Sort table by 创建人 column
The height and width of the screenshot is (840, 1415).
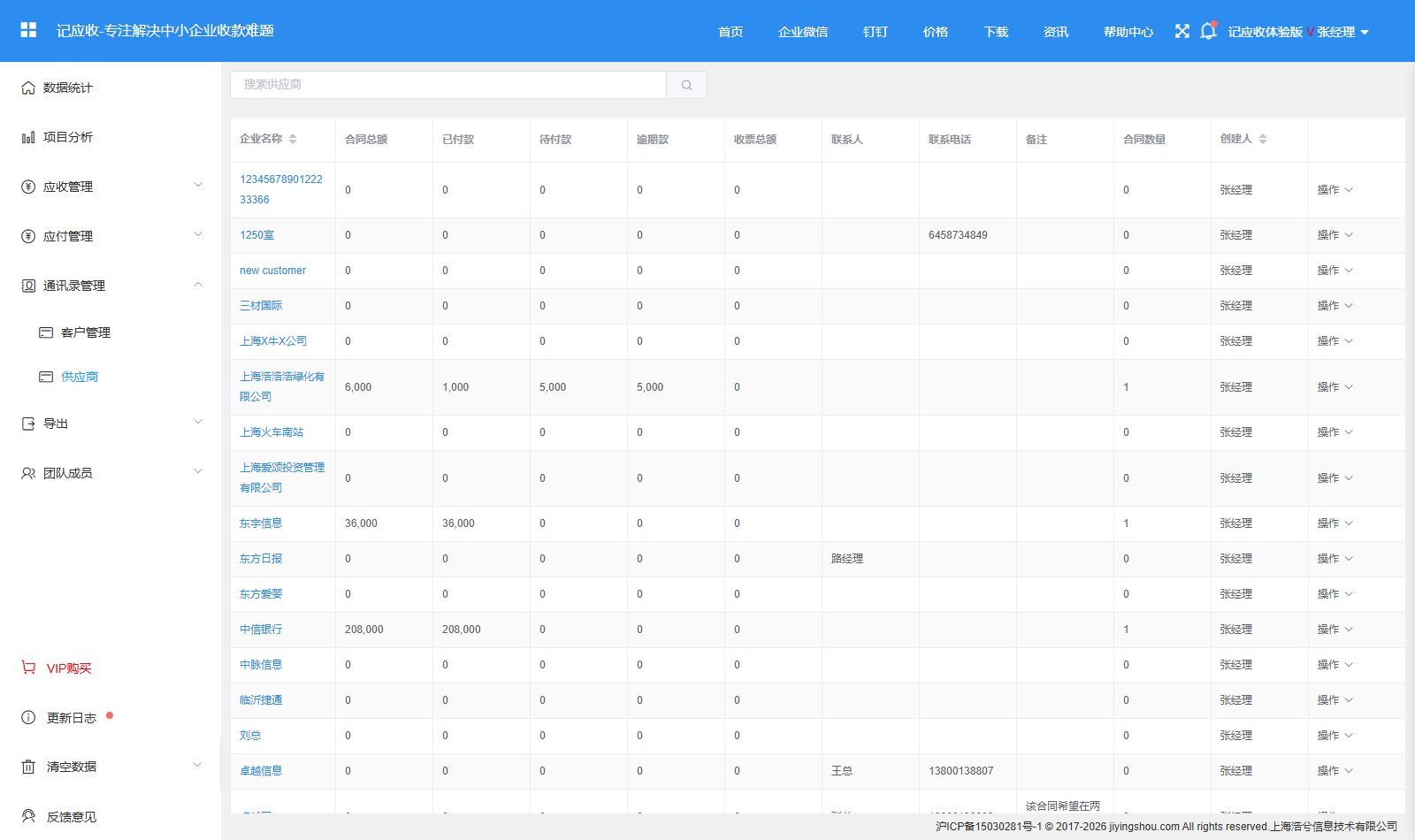1263,139
